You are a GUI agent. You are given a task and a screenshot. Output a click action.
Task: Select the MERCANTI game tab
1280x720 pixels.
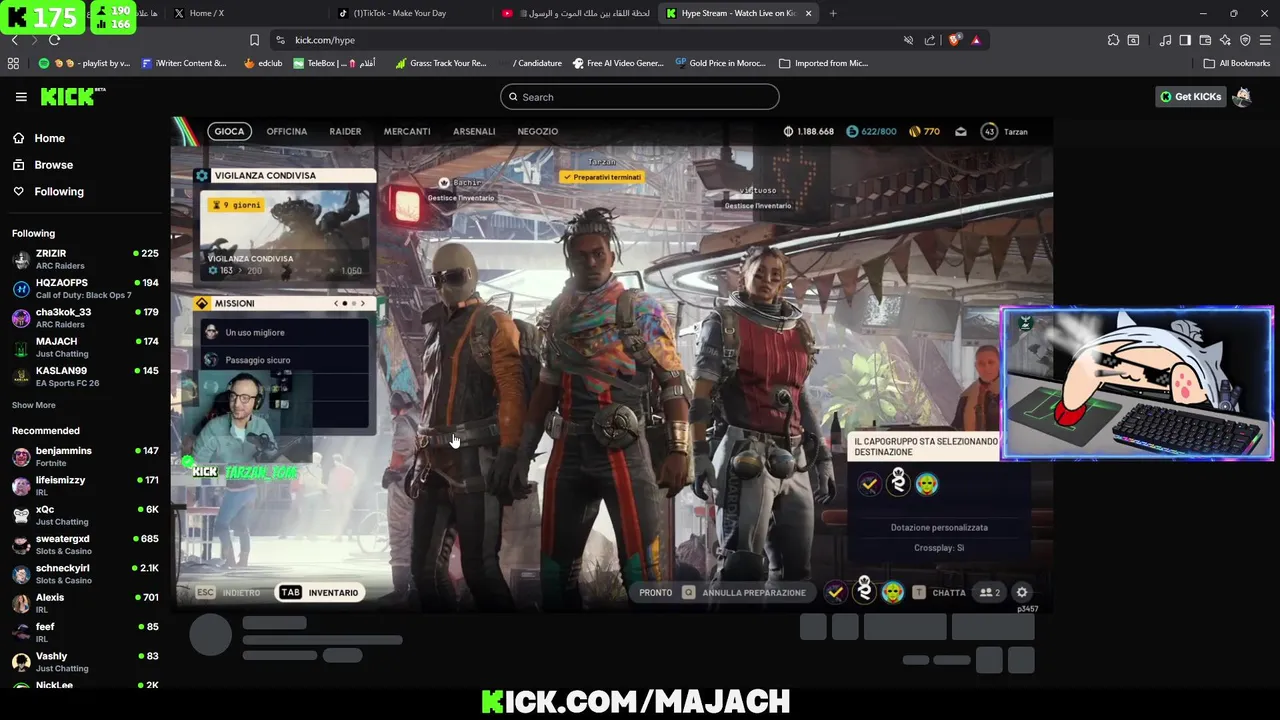tap(407, 131)
